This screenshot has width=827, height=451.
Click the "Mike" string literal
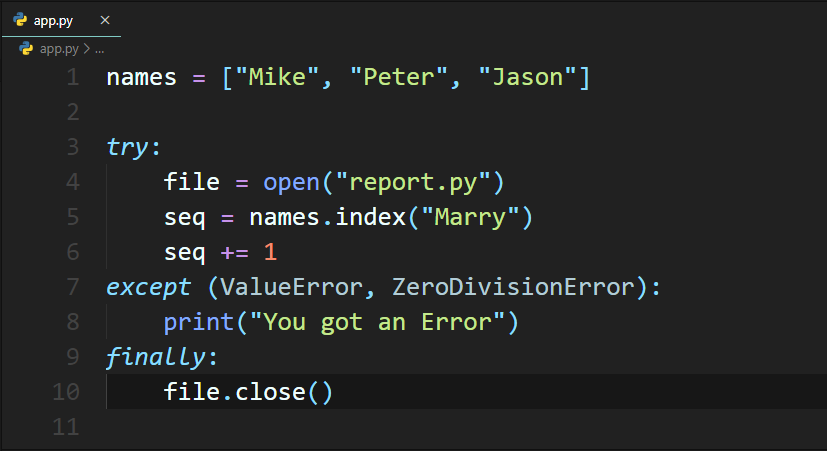277,77
